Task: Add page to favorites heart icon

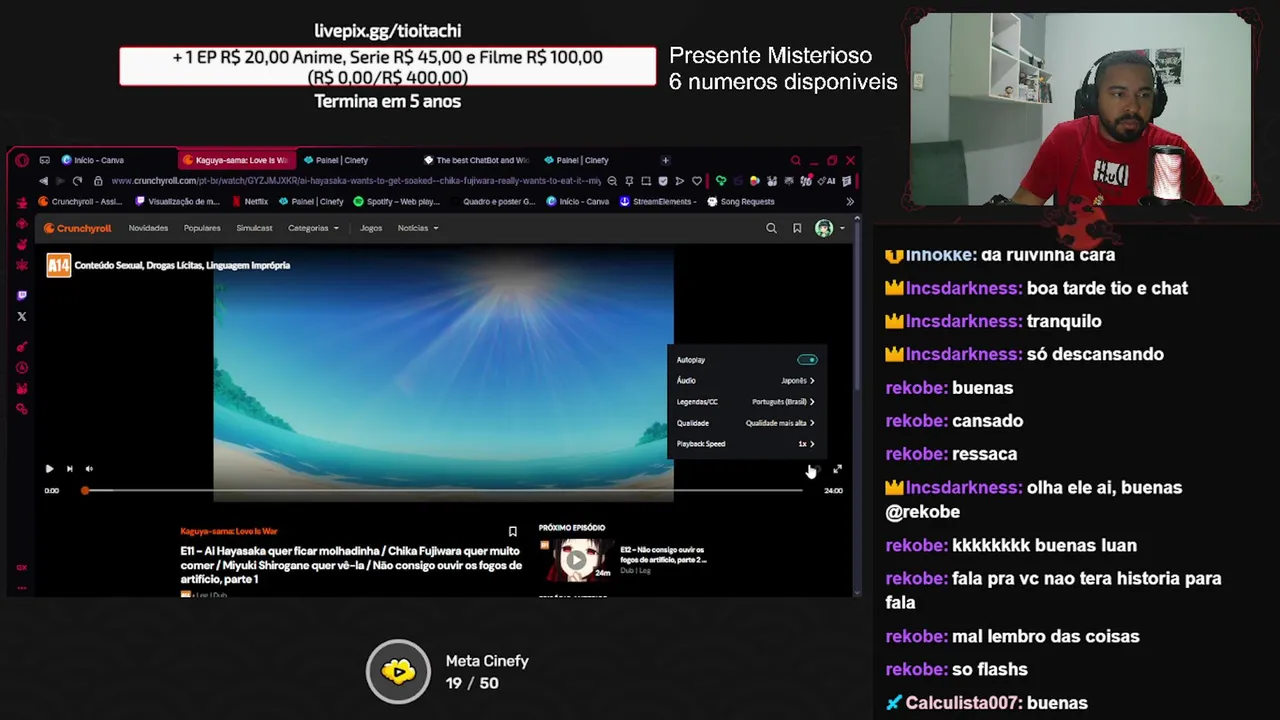Action: tap(697, 181)
